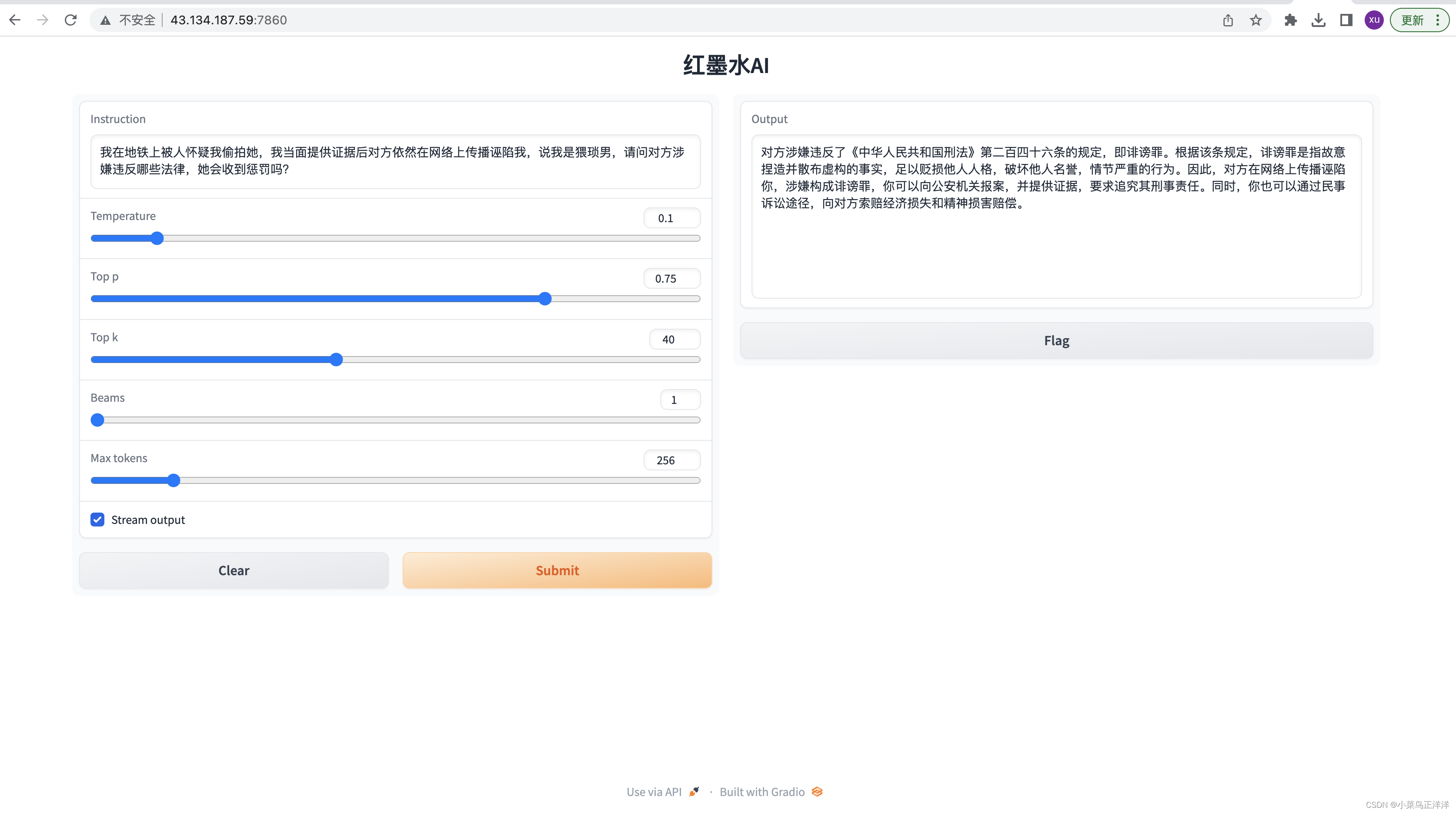This screenshot has height=813, width=1456.
Task: Click the Top k label
Action: tap(104, 337)
